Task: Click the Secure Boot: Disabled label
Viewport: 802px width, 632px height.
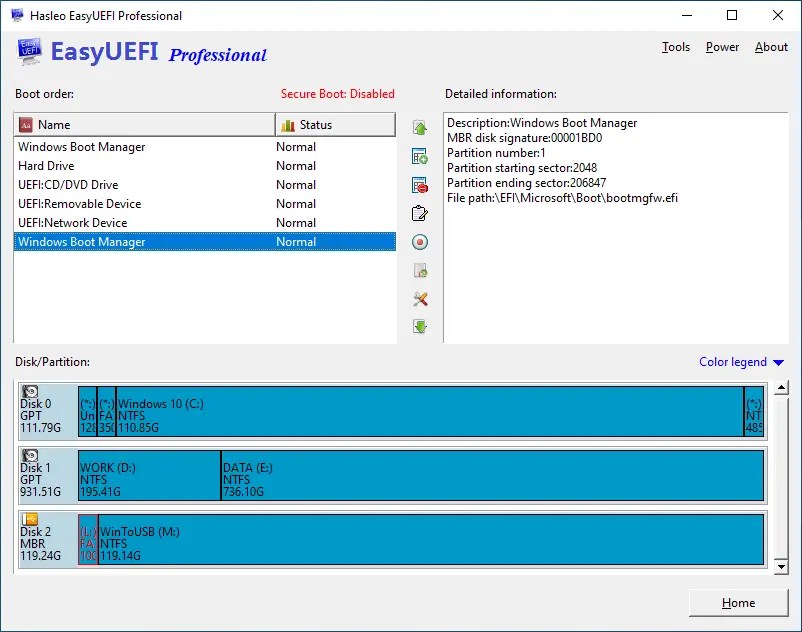Action: 338,94
